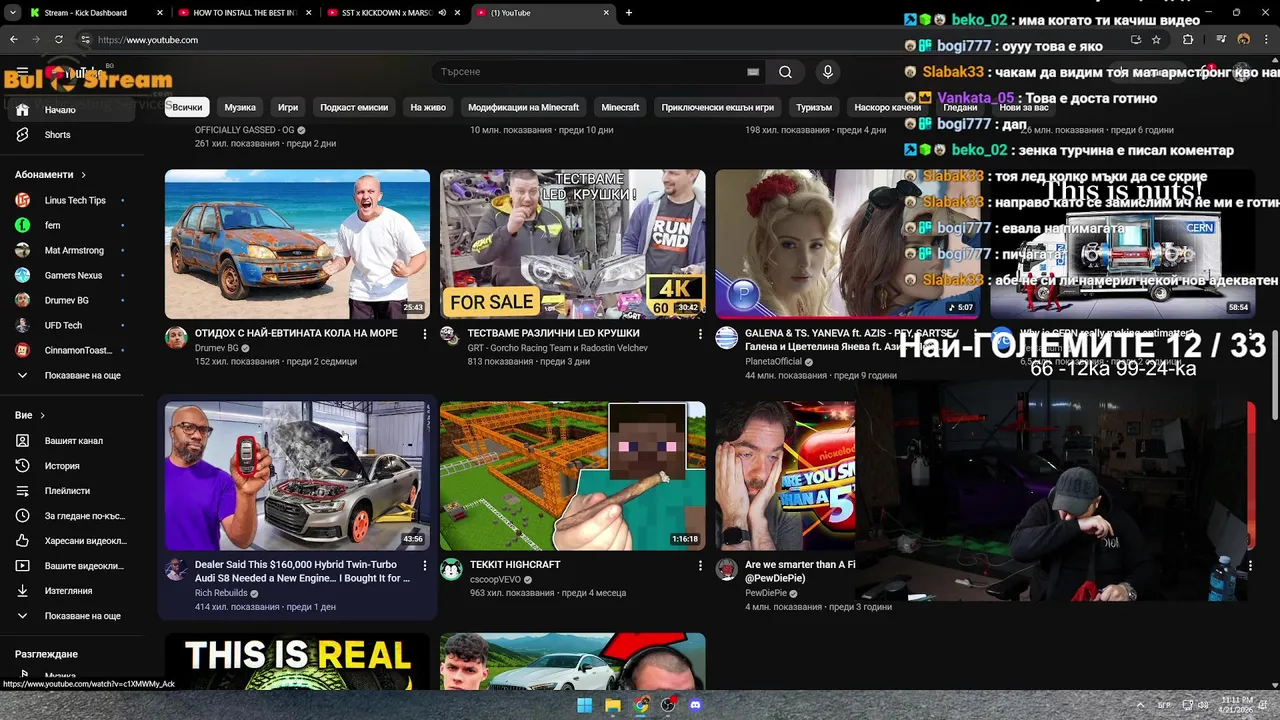Select Модификации на Minecraft chip
This screenshot has height=720, width=1280.
[x=524, y=107]
